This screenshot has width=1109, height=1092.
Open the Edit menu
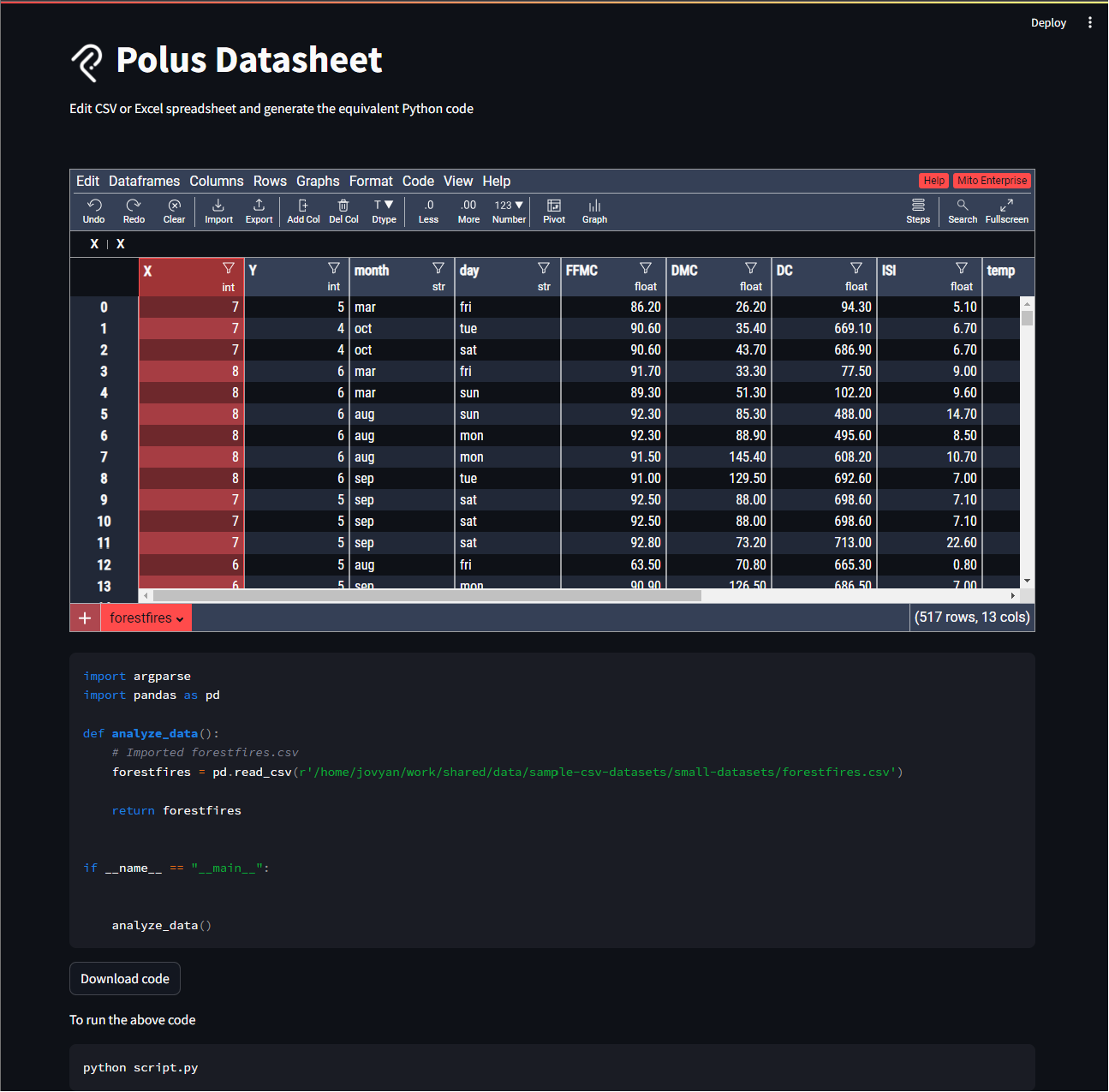pyautogui.click(x=87, y=181)
